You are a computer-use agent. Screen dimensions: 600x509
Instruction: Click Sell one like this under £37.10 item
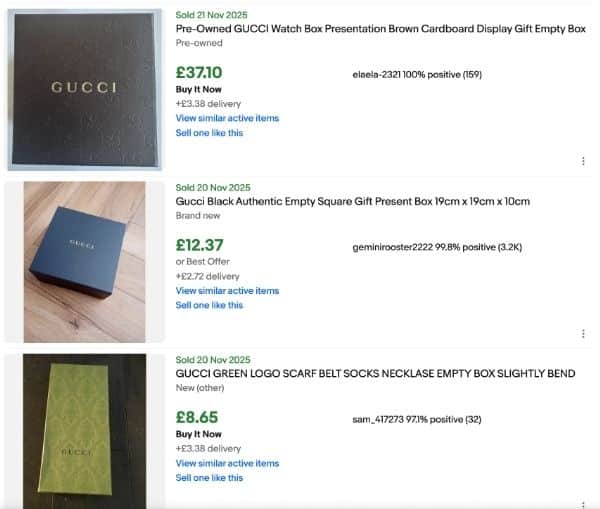[209, 133]
